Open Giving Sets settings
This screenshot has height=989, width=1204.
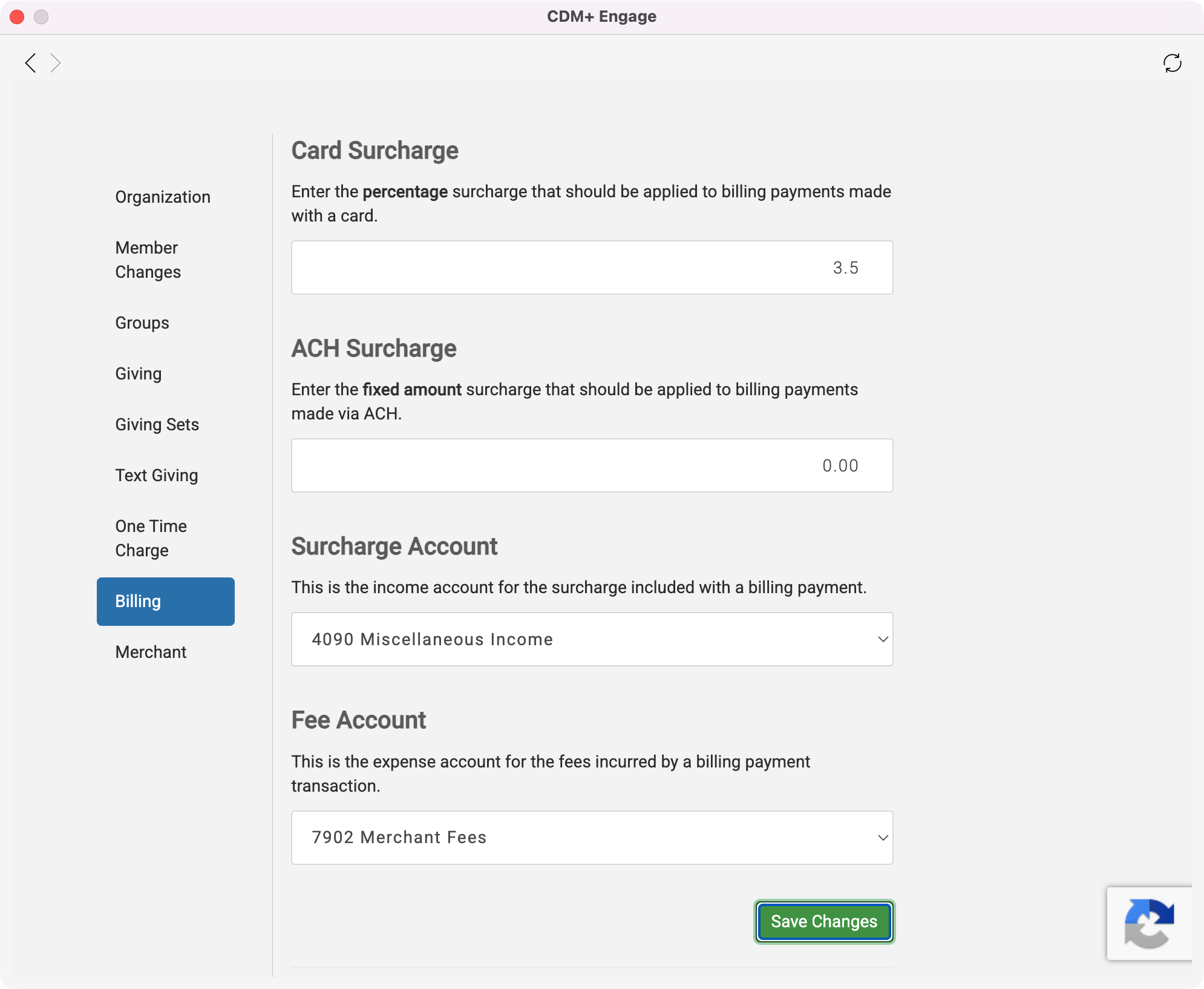pyautogui.click(x=157, y=425)
